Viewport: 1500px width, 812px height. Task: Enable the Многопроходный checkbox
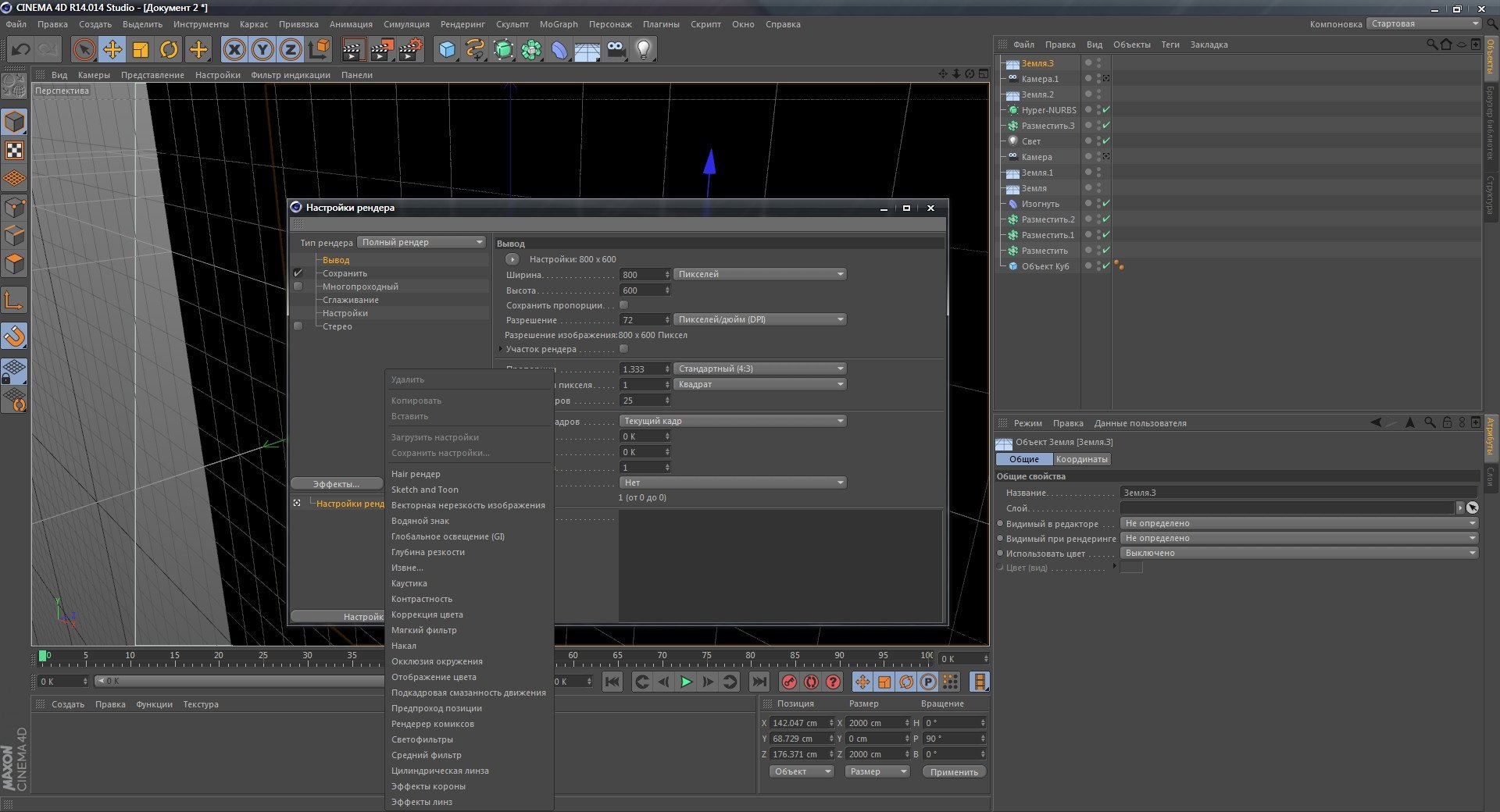pyautogui.click(x=298, y=287)
